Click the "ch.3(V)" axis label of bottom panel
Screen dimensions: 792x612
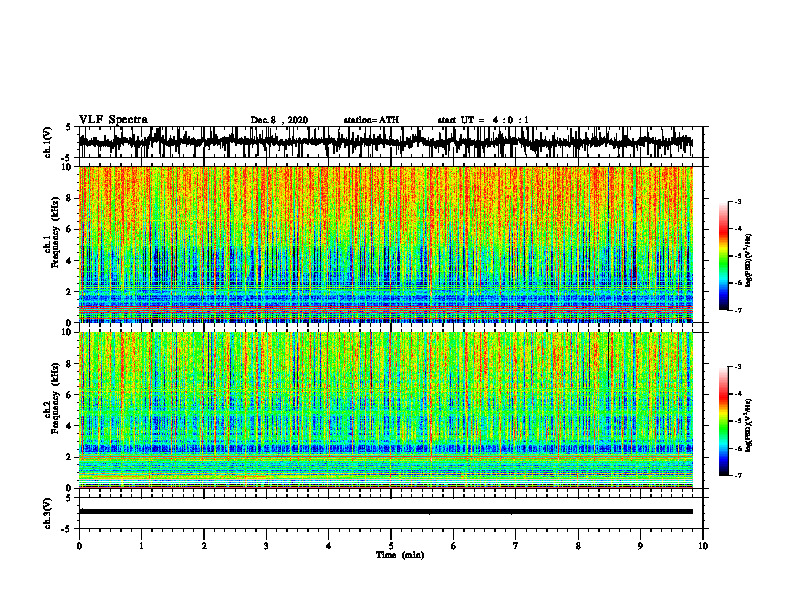point(48,513)
